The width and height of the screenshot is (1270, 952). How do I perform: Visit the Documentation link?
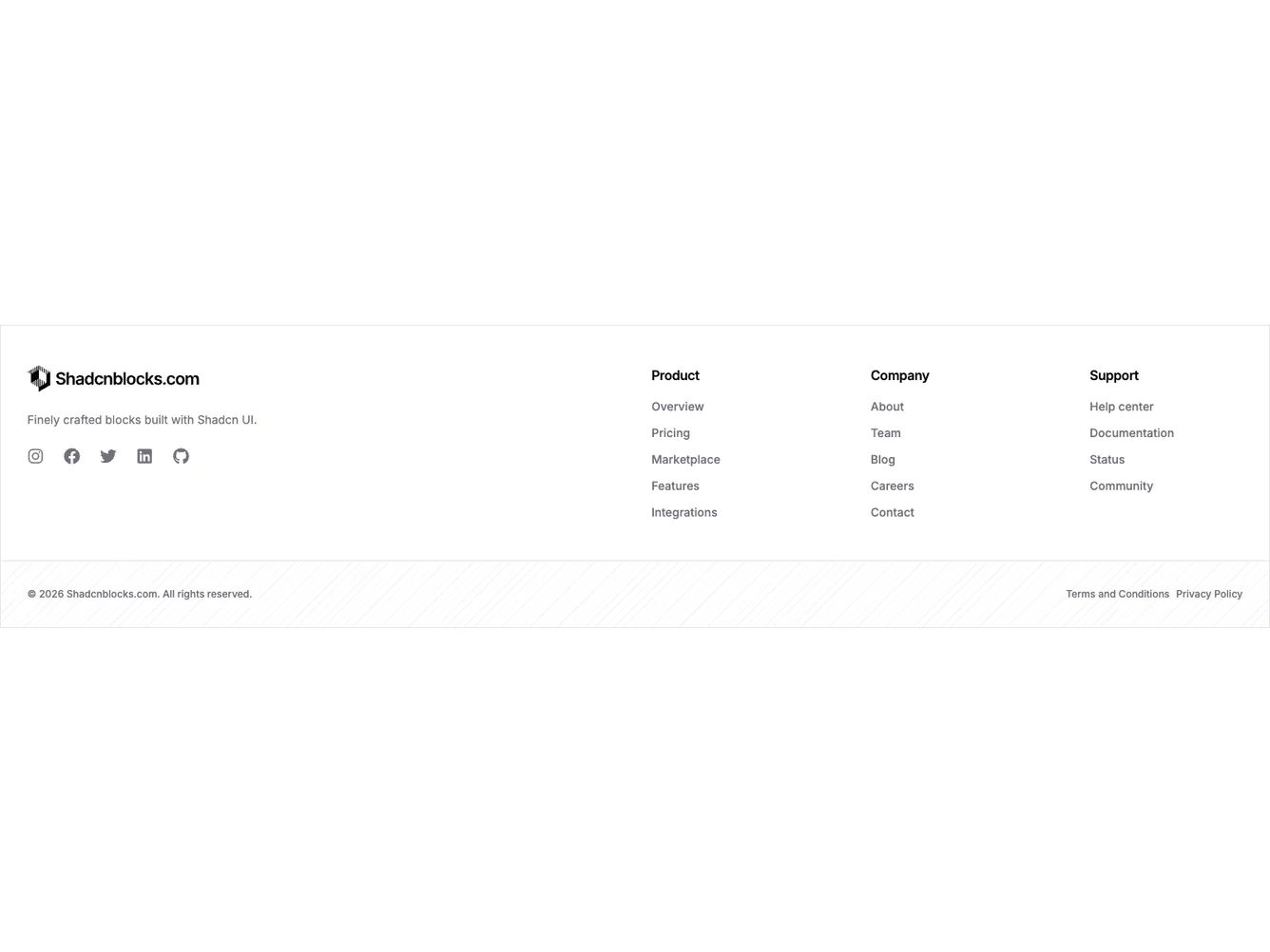coord(1131,433)
